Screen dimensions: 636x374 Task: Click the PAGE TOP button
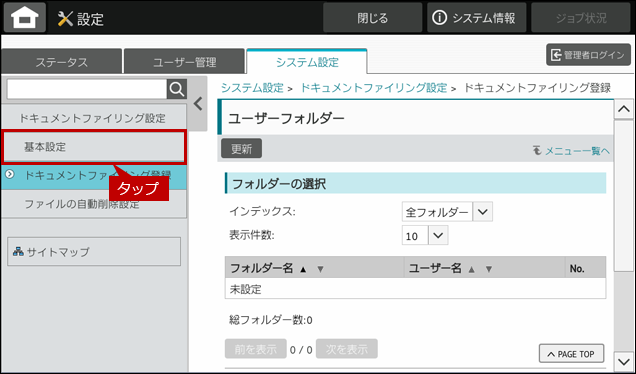coord(571,354)
